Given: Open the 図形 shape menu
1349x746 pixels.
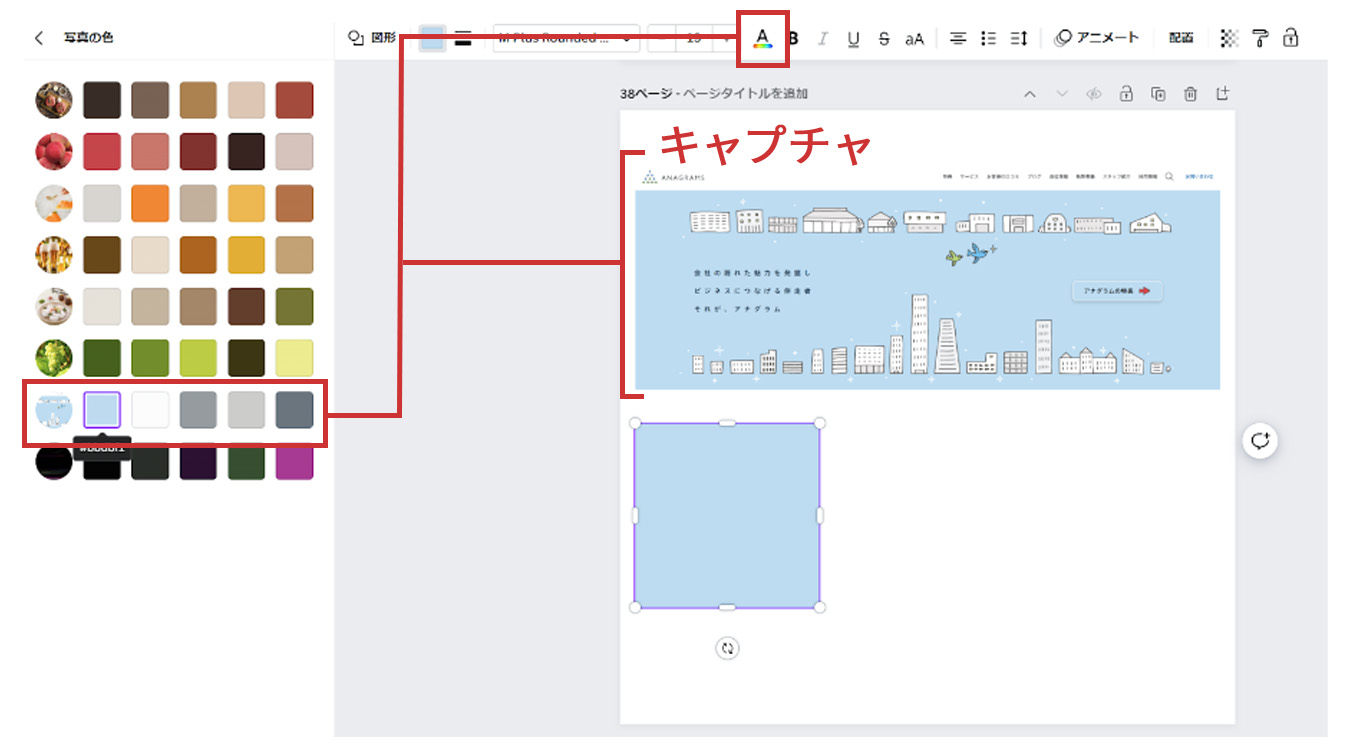Looking at the screenshot, I should [x=372, y=38].
